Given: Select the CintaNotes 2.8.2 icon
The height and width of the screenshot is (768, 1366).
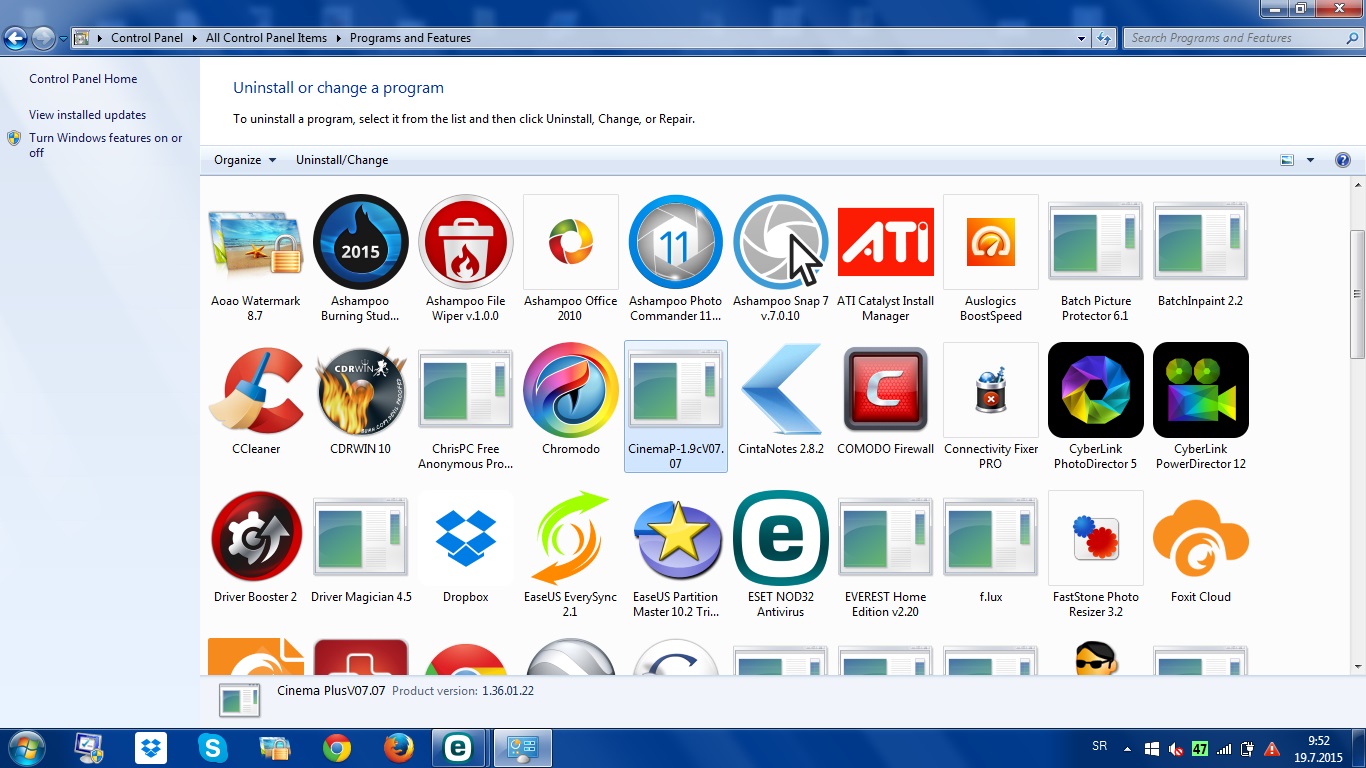Looking at the screenshot, I should (x=781, y=390).
